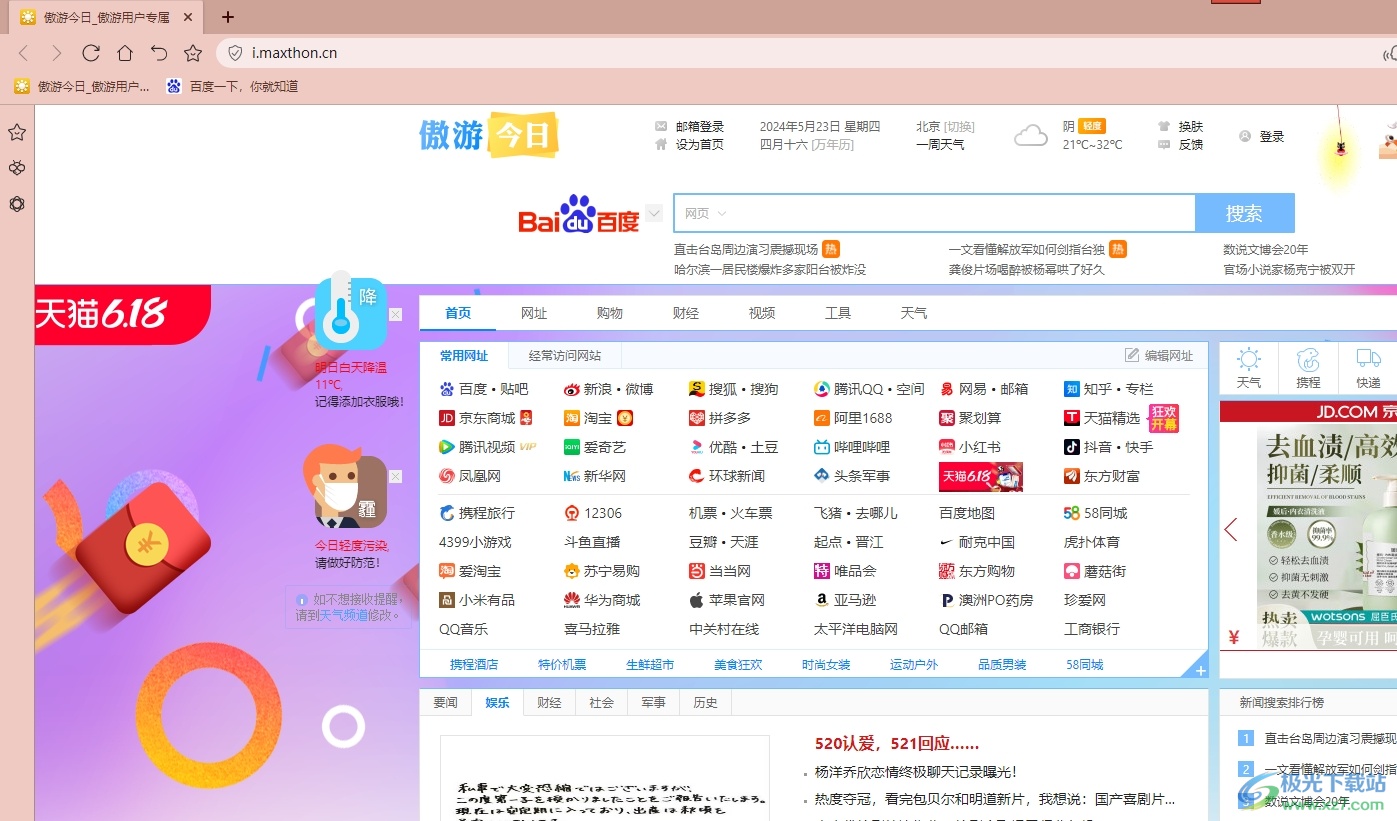Viewport: 1397px width, 821px height.
Task: Open the 京东商城 site link
Action: [486, 418]
